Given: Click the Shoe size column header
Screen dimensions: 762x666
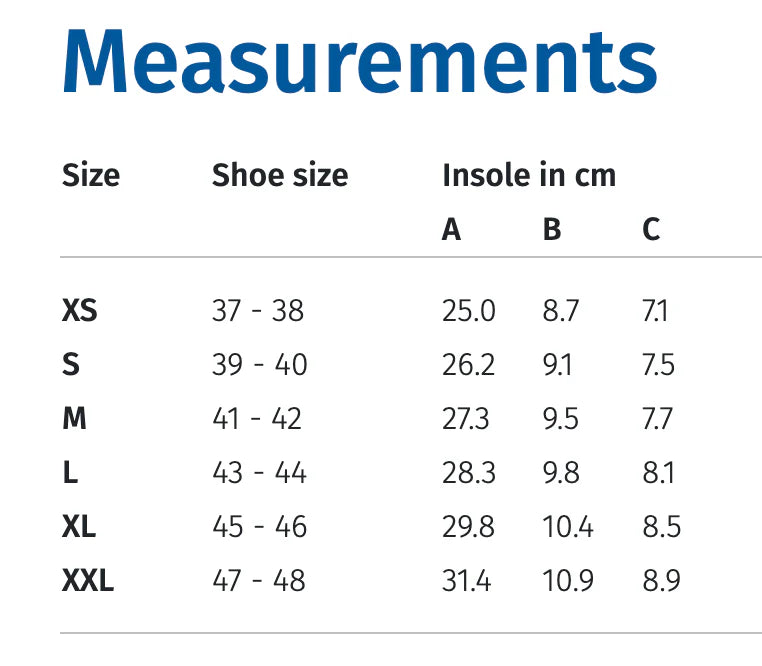Looking at the screenshot, I should coord(280,176).
